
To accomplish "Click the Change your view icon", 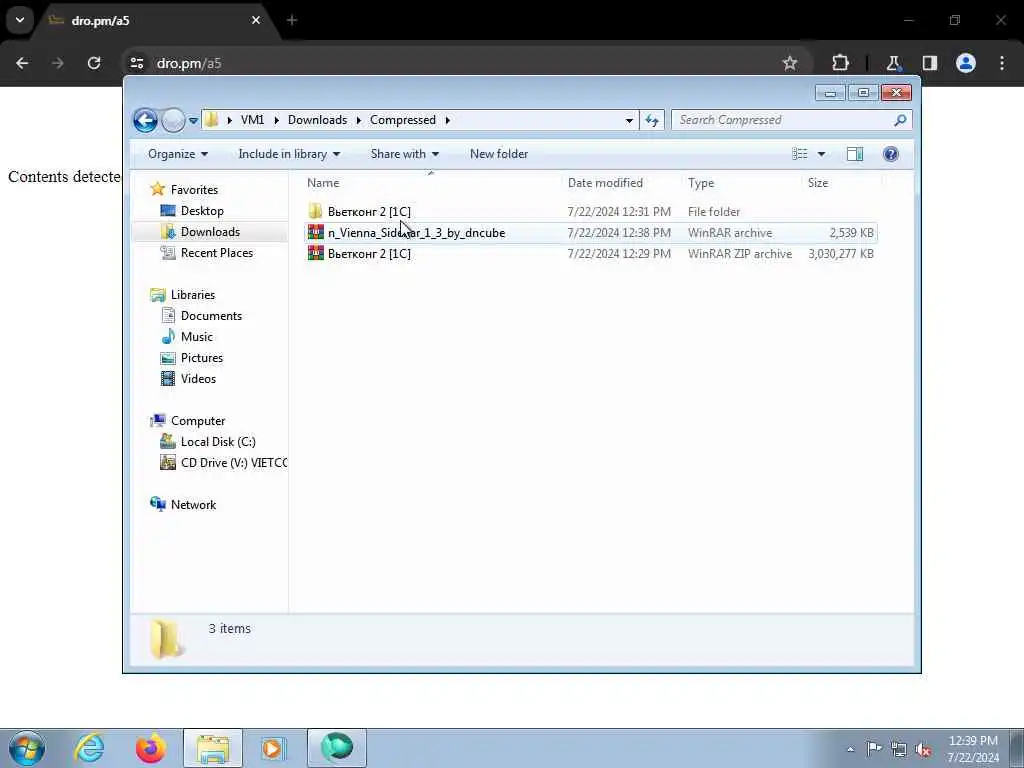I will coord(800,154).
